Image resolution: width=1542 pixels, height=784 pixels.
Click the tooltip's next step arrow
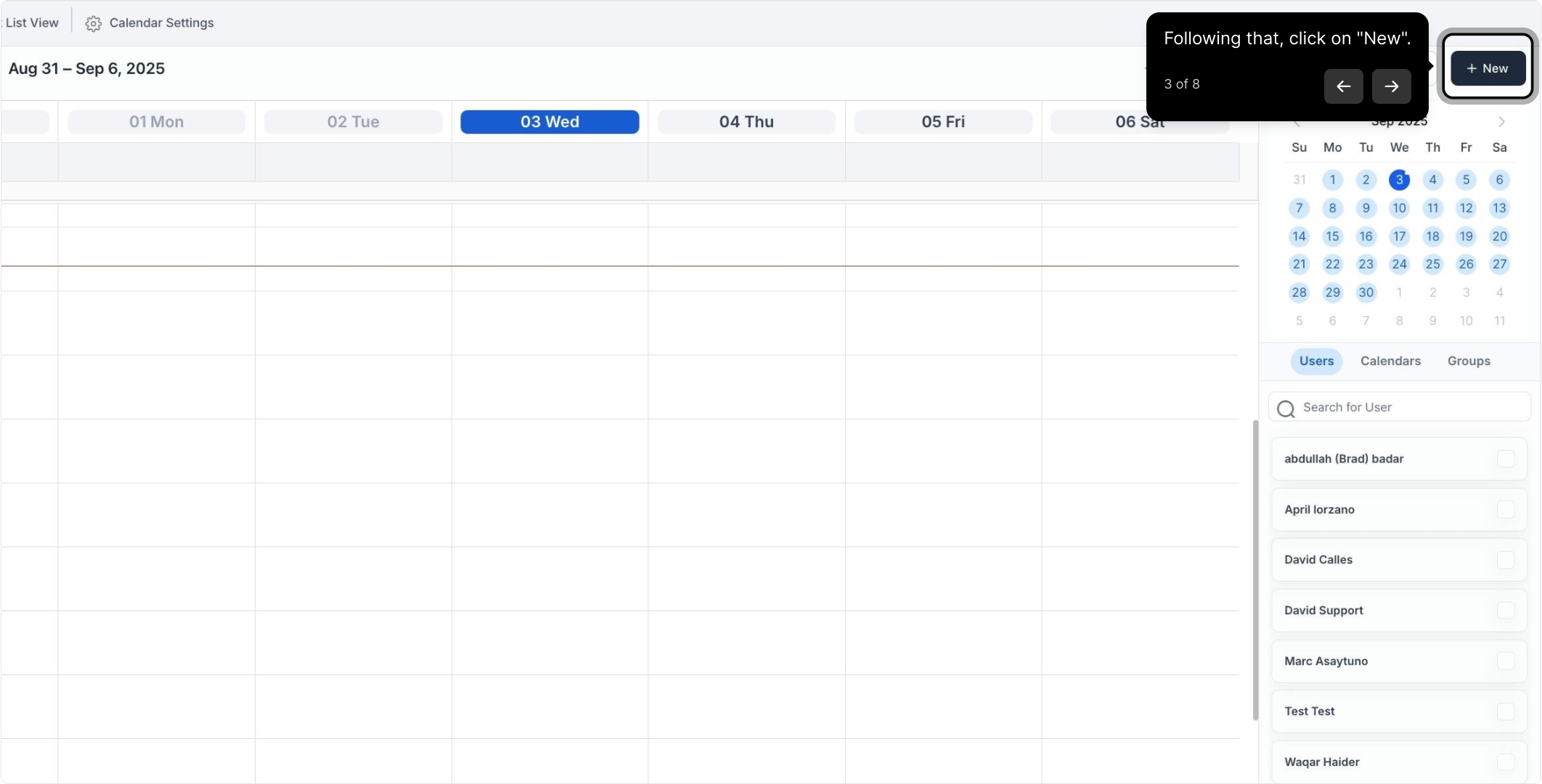coord(1391,86)
